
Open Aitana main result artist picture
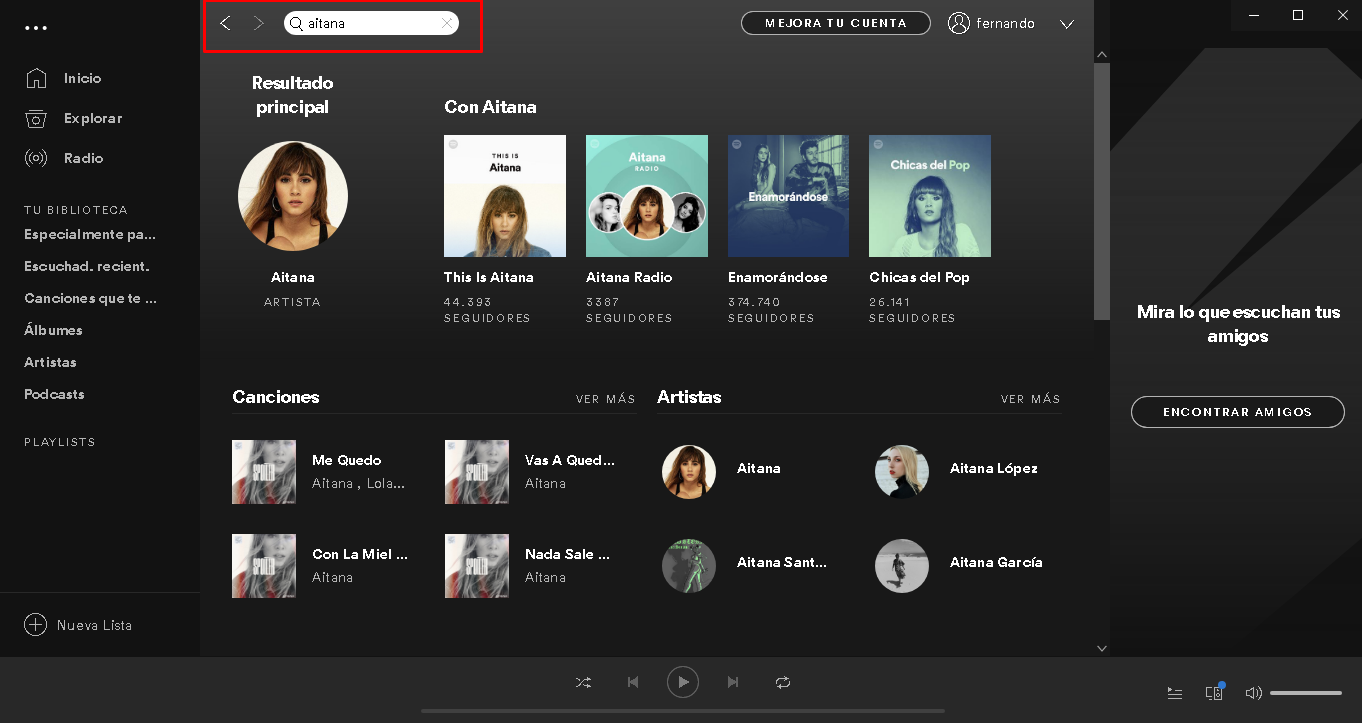pos(293,195)
